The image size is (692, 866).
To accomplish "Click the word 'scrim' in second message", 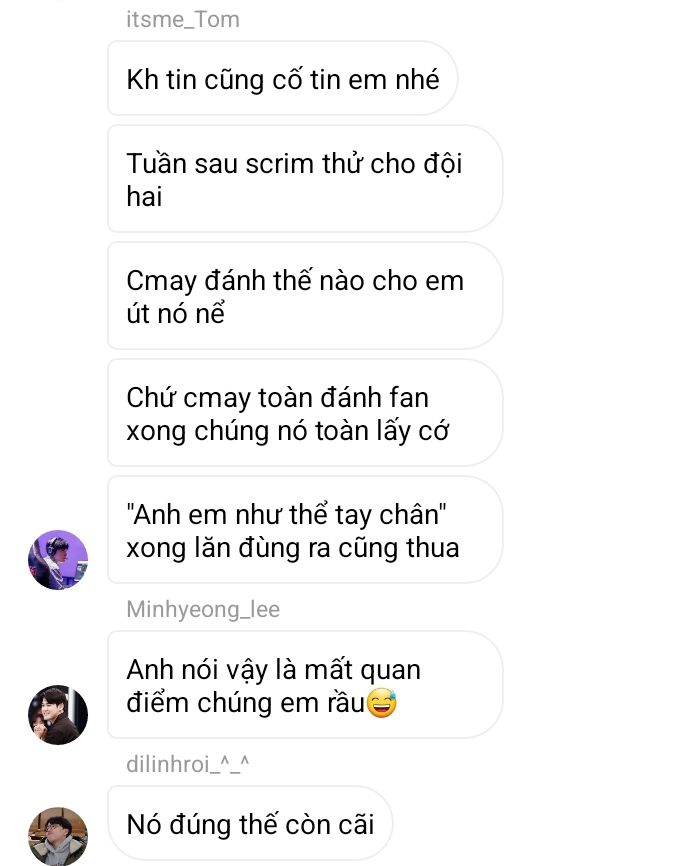I will click(x=279, y=164).
